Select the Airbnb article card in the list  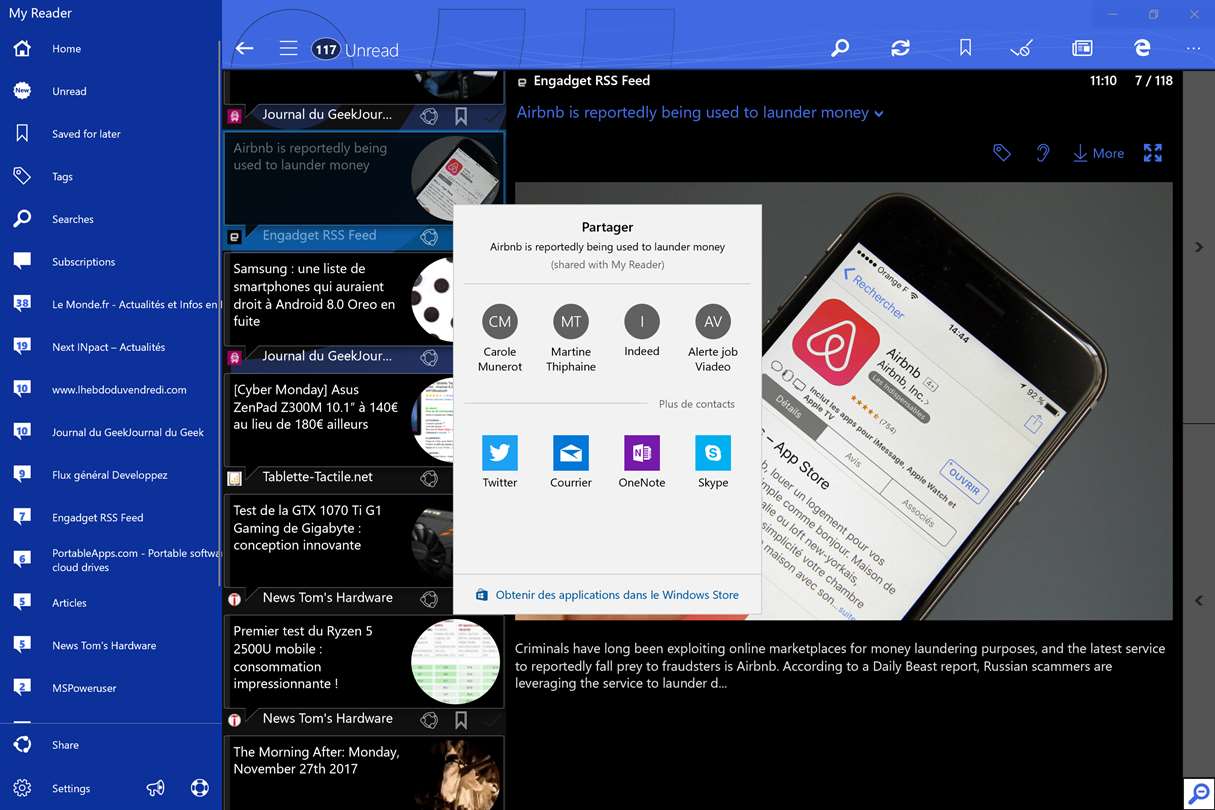(364, 178)
